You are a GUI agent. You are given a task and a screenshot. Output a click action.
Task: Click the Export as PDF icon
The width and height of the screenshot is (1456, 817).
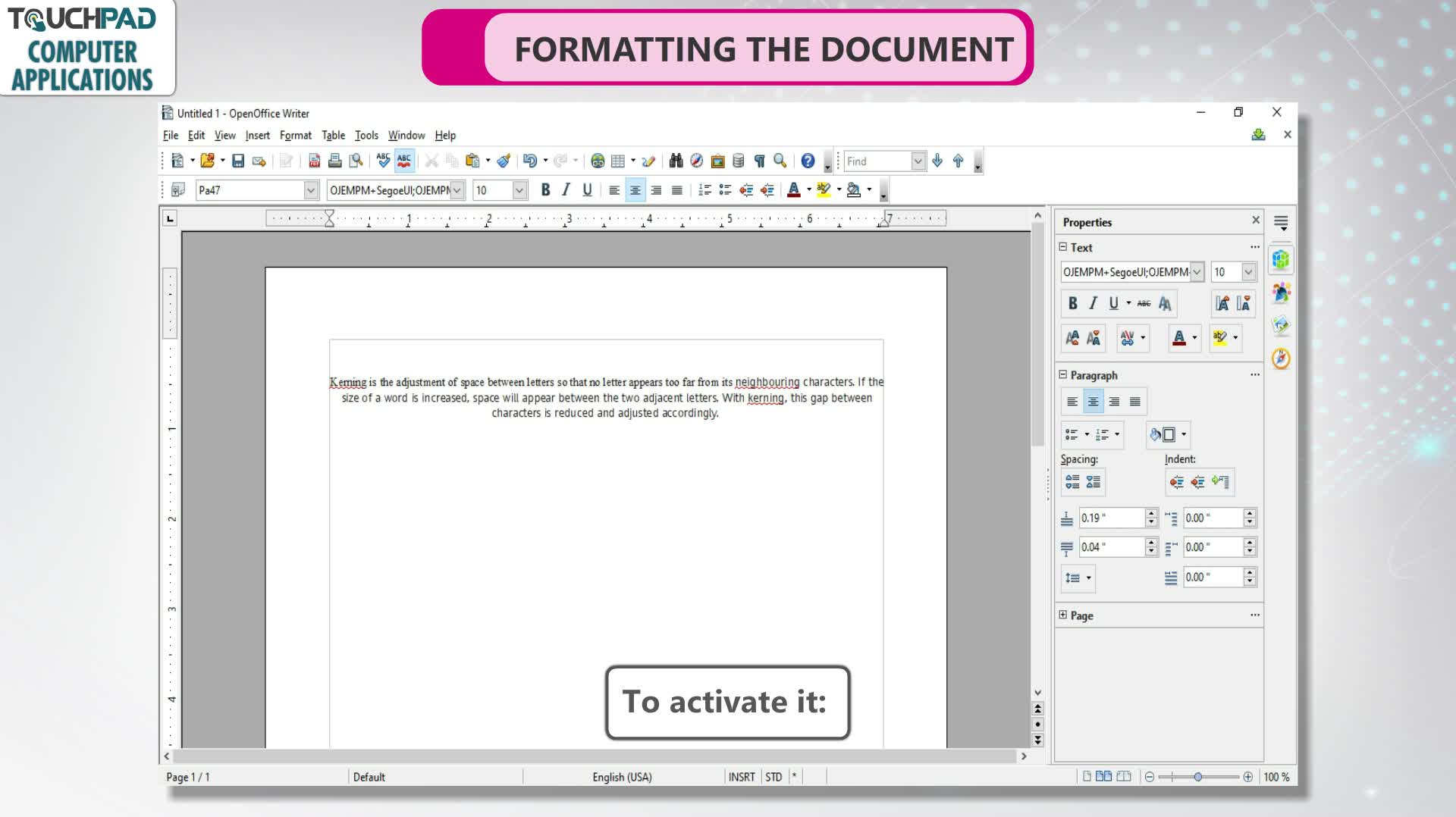[x=314, y=161]
